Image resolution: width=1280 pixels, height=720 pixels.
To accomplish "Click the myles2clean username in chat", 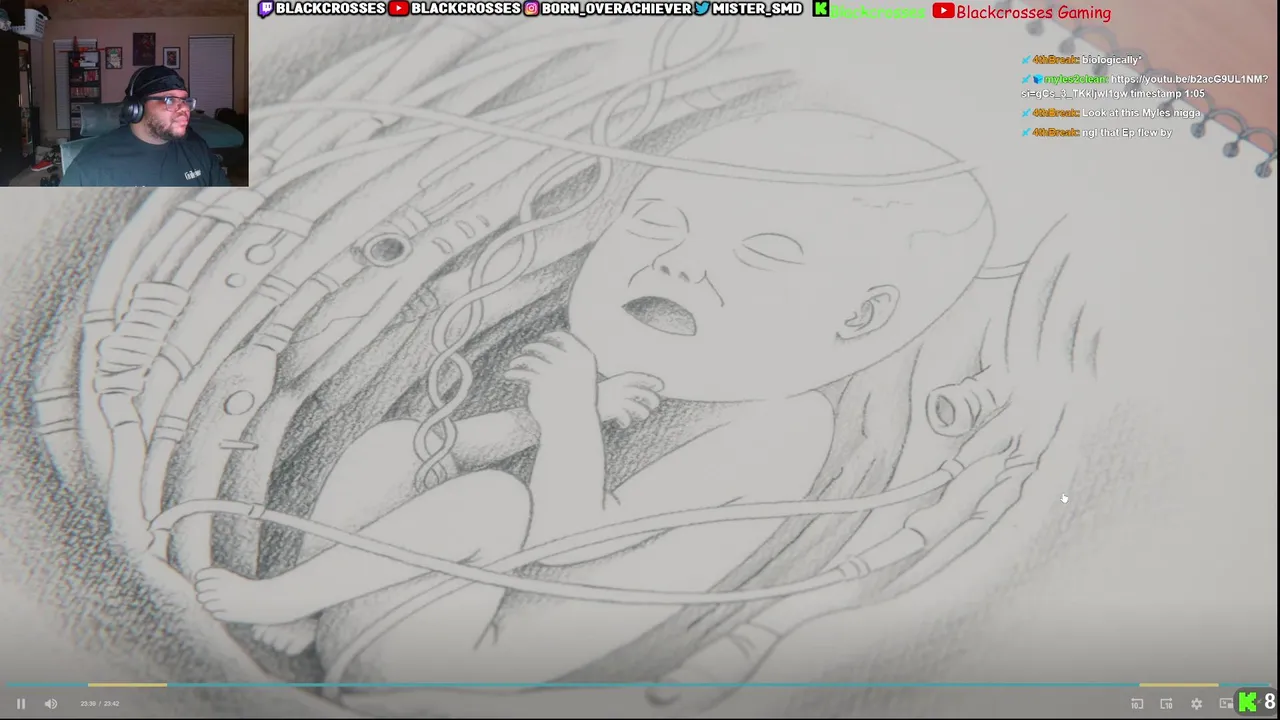I will pos(1075,79).
